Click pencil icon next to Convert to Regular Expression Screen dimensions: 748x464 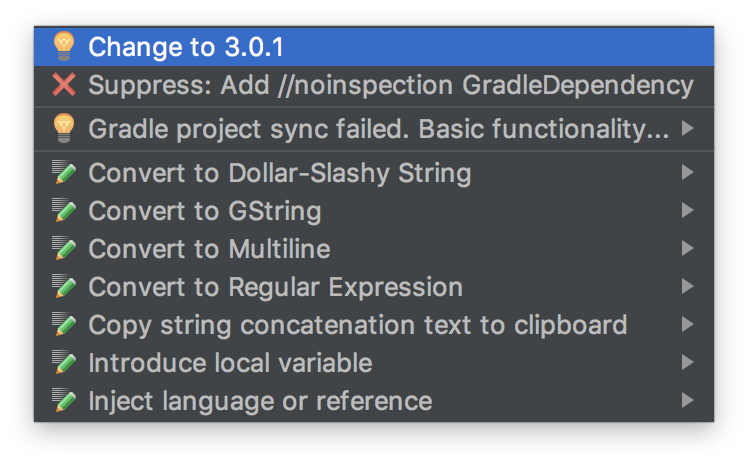[x=64, y=287]
